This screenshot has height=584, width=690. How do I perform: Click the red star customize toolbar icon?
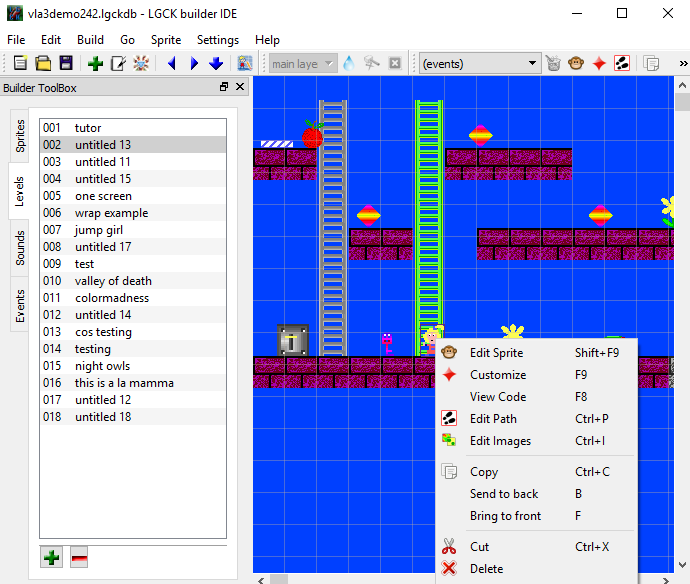click(599, 64)
